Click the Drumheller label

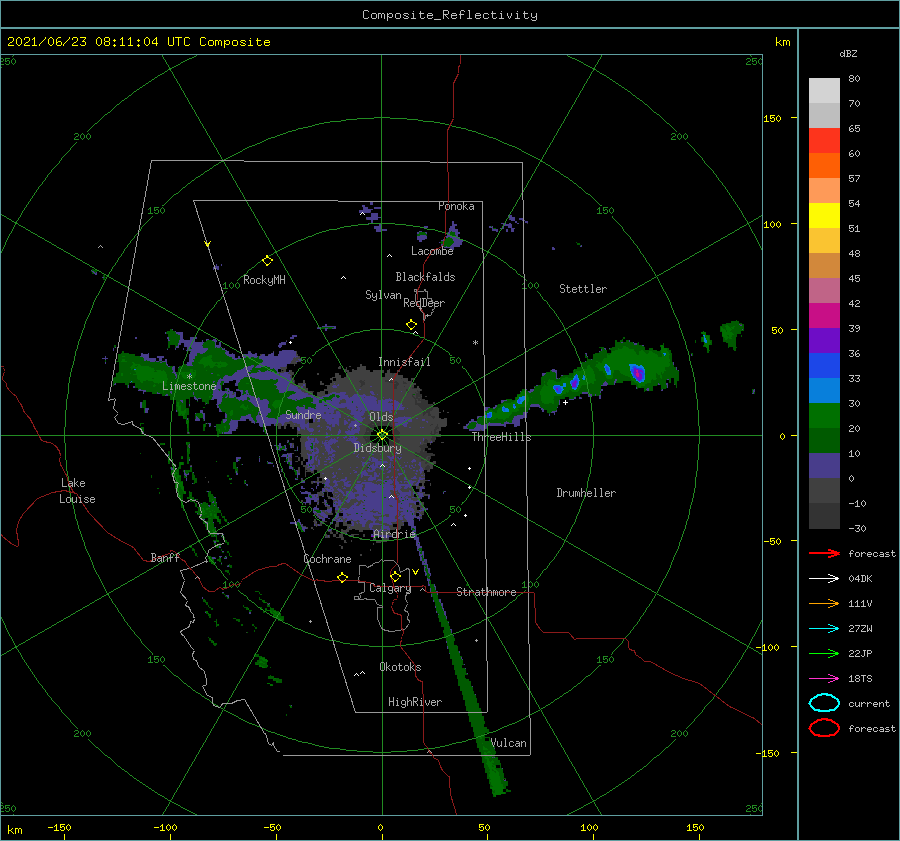coord(586,493)
